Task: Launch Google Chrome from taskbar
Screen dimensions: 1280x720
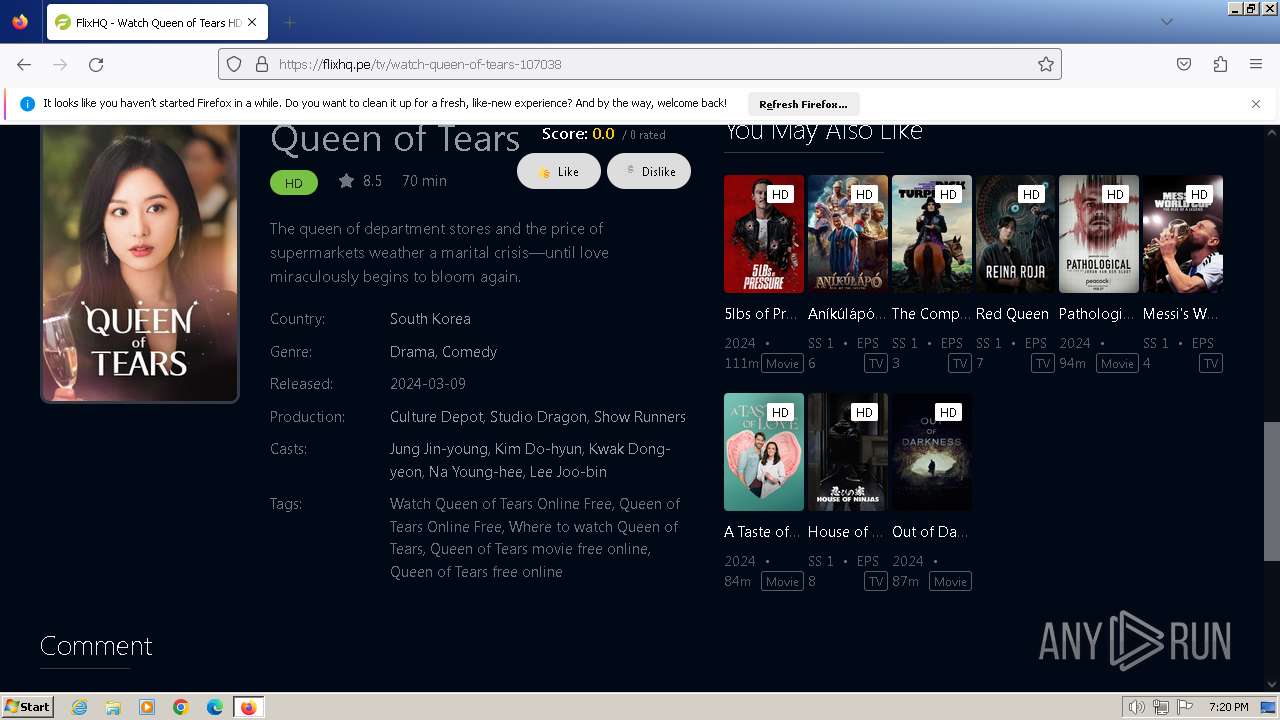Action: [181, 707]
